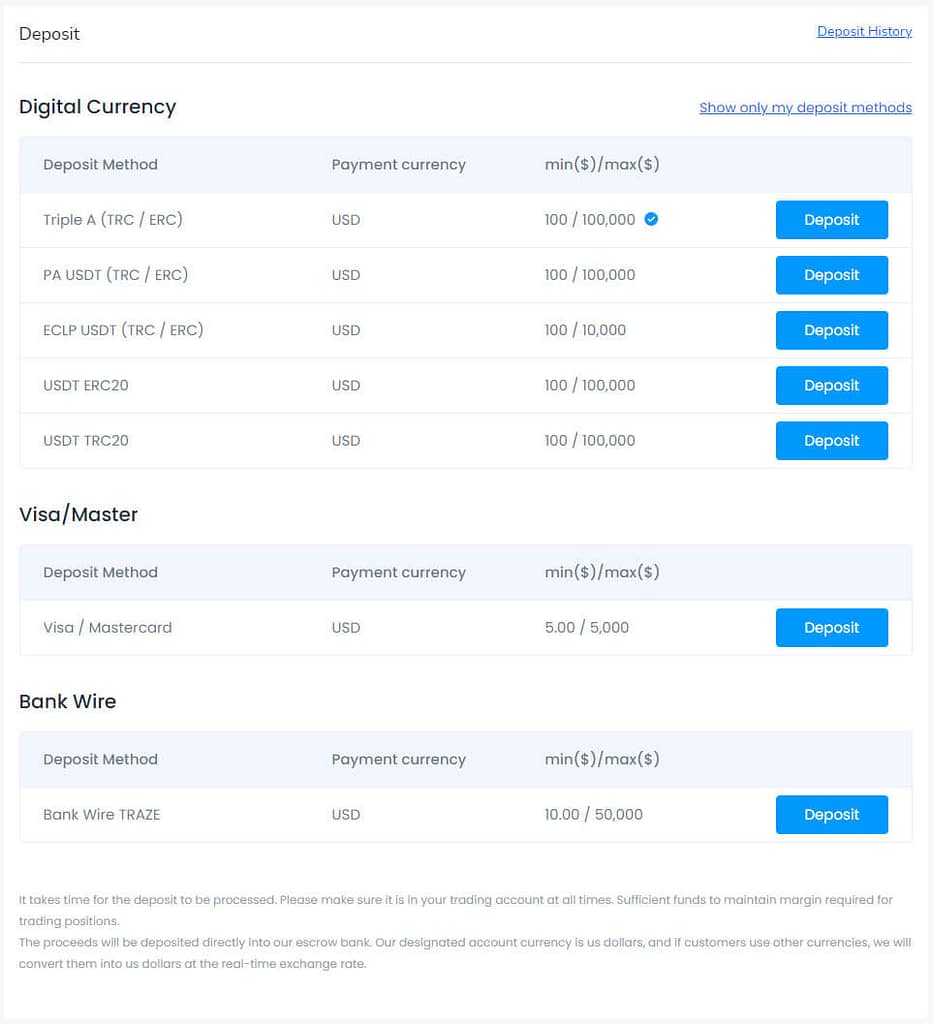Image resolution: width=933 pixels, height=1024 pixels.
Task: Click the blue verified checkmark beside Triple A limits
Action: coord(651,219)
